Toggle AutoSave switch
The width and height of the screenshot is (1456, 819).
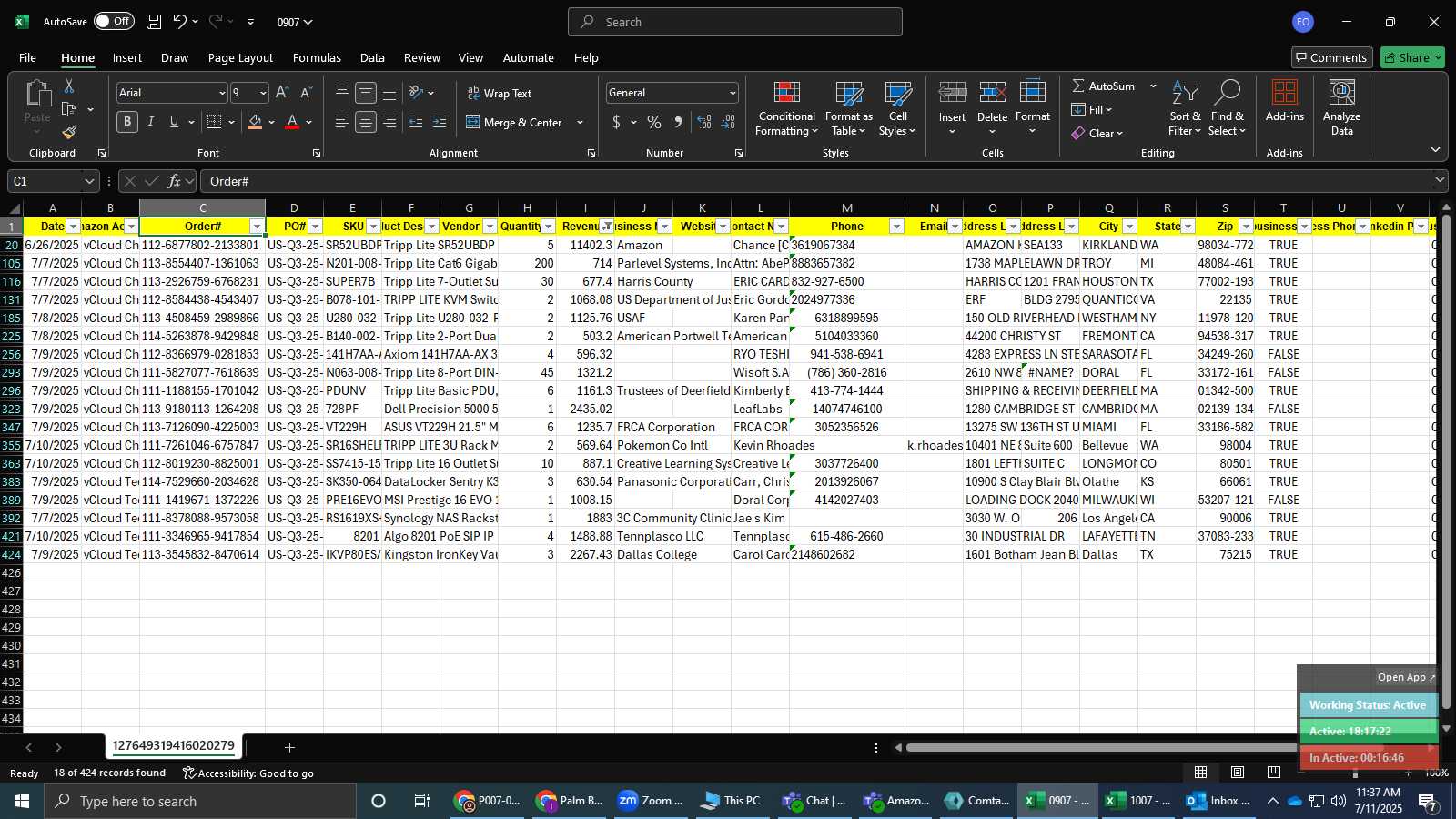(x=114, y=22)
